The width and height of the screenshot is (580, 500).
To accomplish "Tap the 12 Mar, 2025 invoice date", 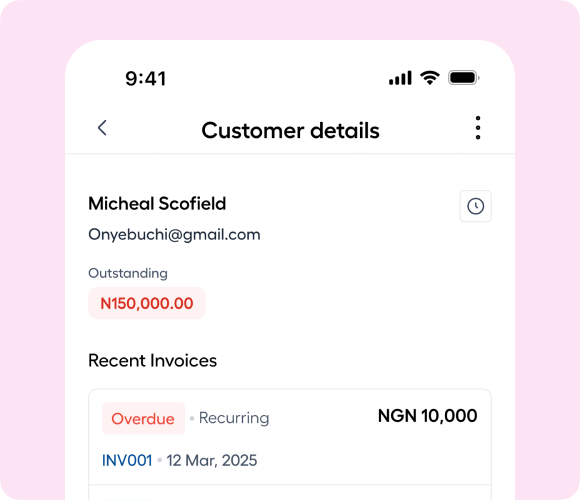I will [x=212, y=461].
